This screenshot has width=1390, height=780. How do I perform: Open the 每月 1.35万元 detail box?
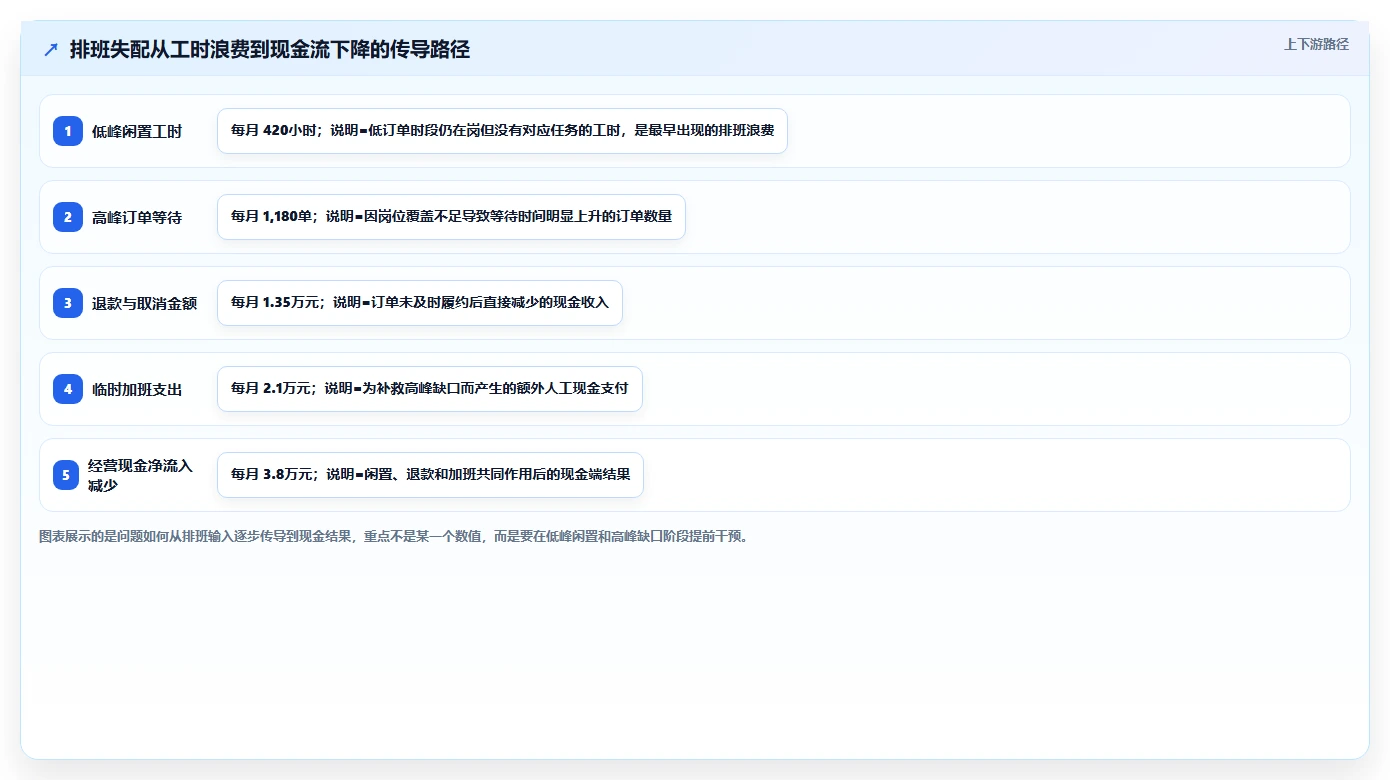[x=420, y=303]
